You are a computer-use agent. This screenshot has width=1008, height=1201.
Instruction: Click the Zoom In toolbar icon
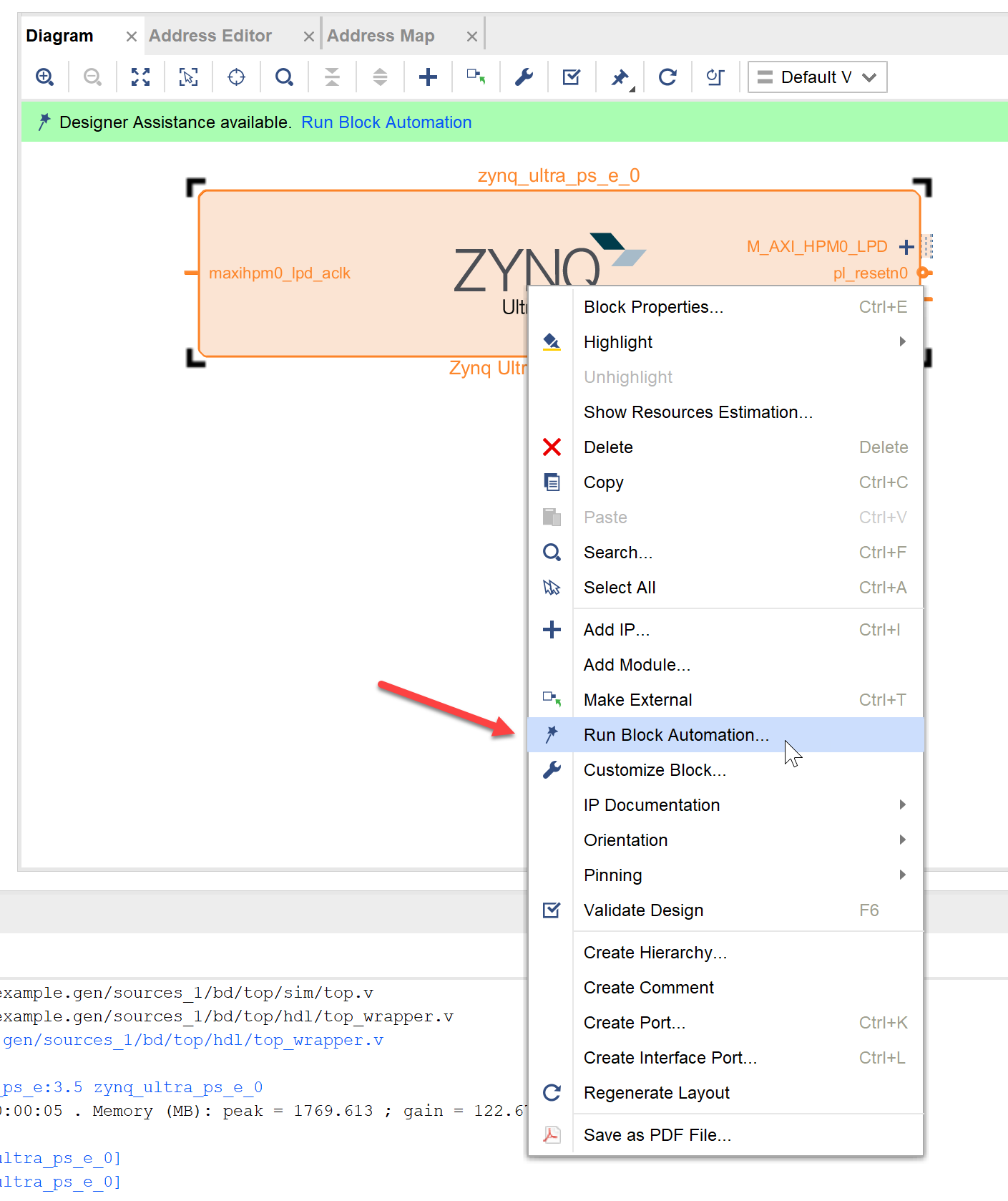pos(44,77)
